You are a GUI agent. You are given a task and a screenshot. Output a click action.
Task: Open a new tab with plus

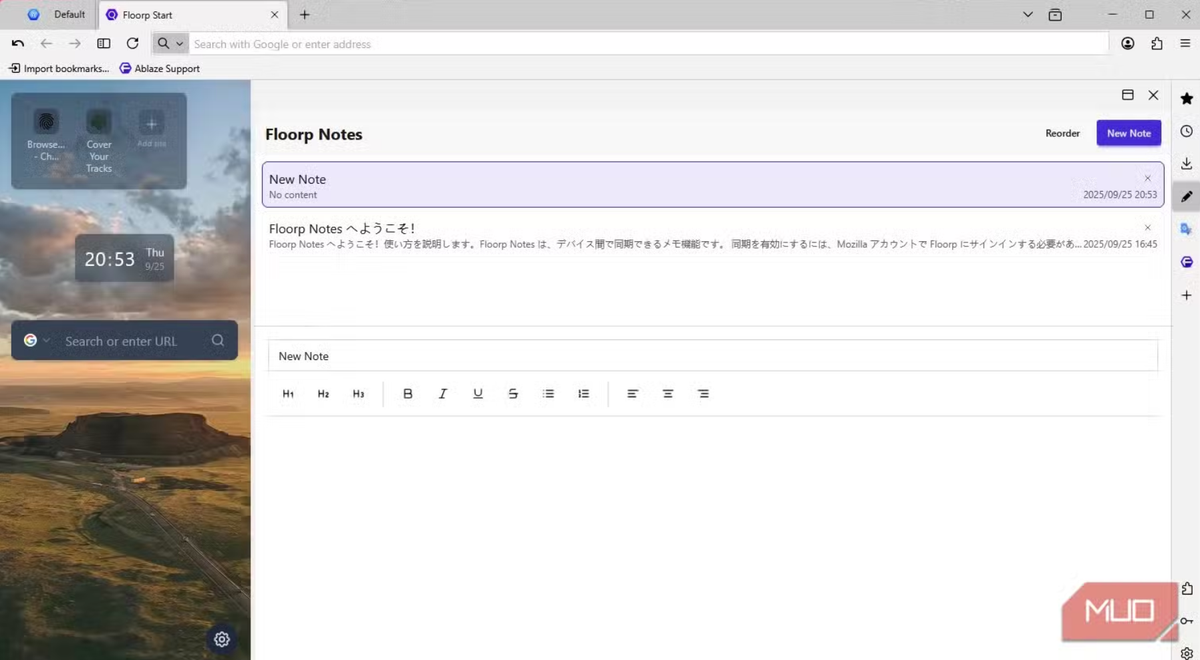[x=305, y=15]
